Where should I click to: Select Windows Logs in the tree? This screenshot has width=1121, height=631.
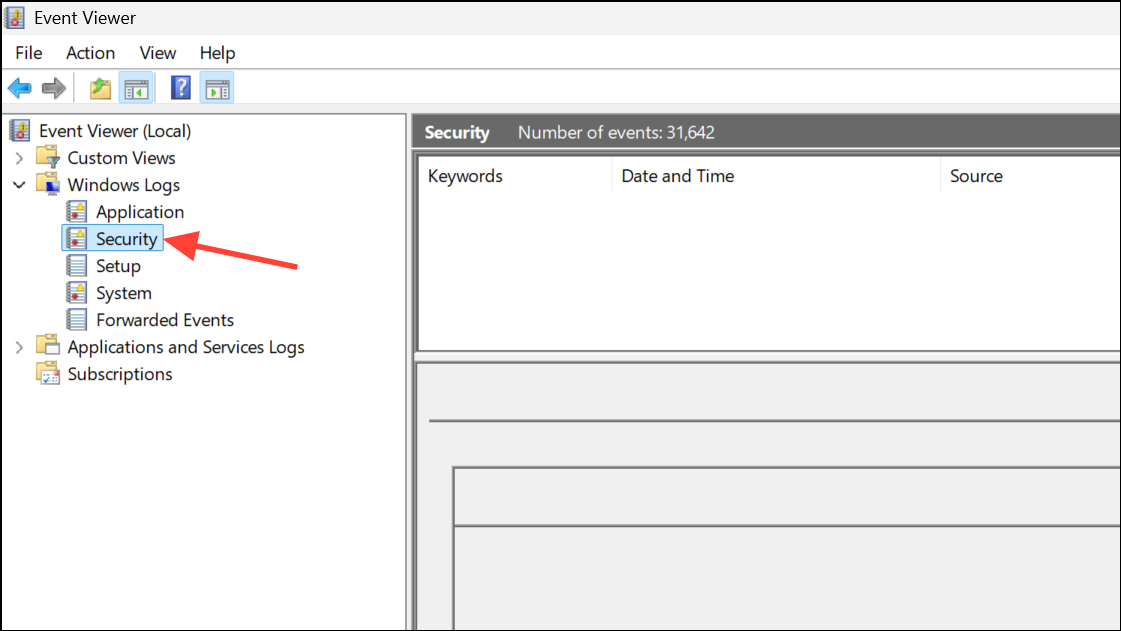pos(124,185)
